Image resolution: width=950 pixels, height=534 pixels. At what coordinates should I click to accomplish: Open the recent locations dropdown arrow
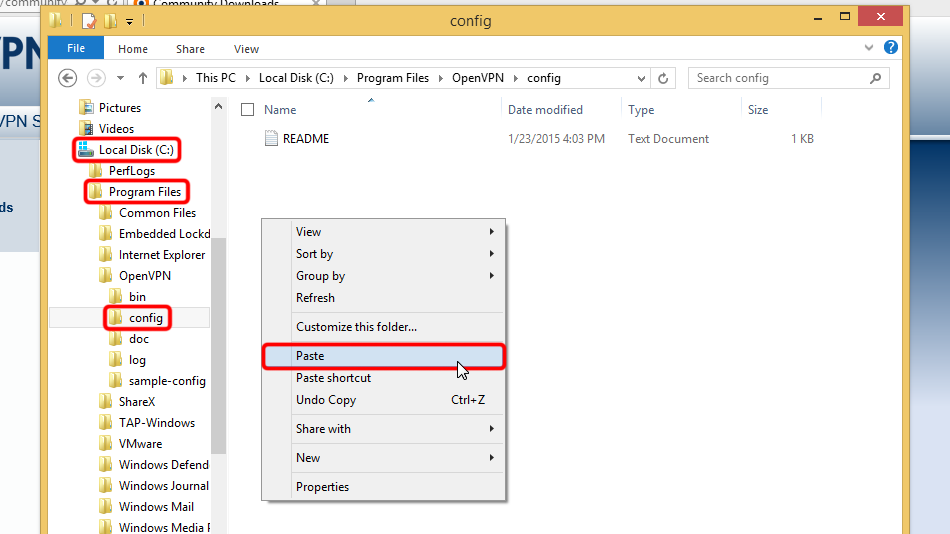pos(120,78)
